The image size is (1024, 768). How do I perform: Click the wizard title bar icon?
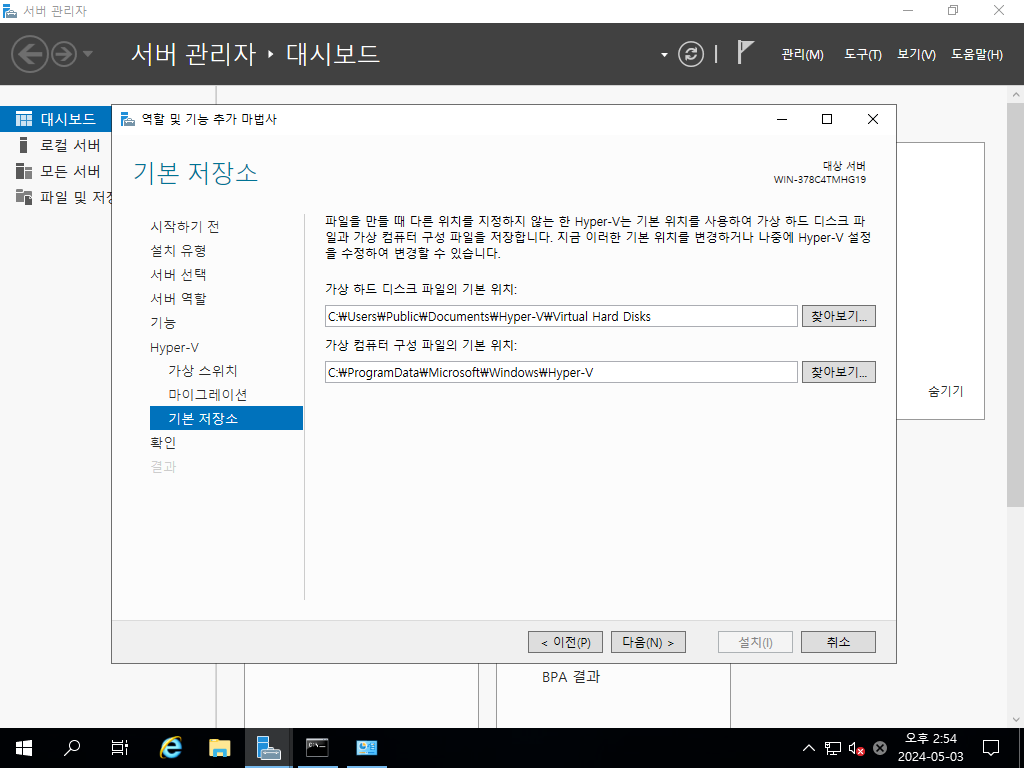(x=128, y=119)
